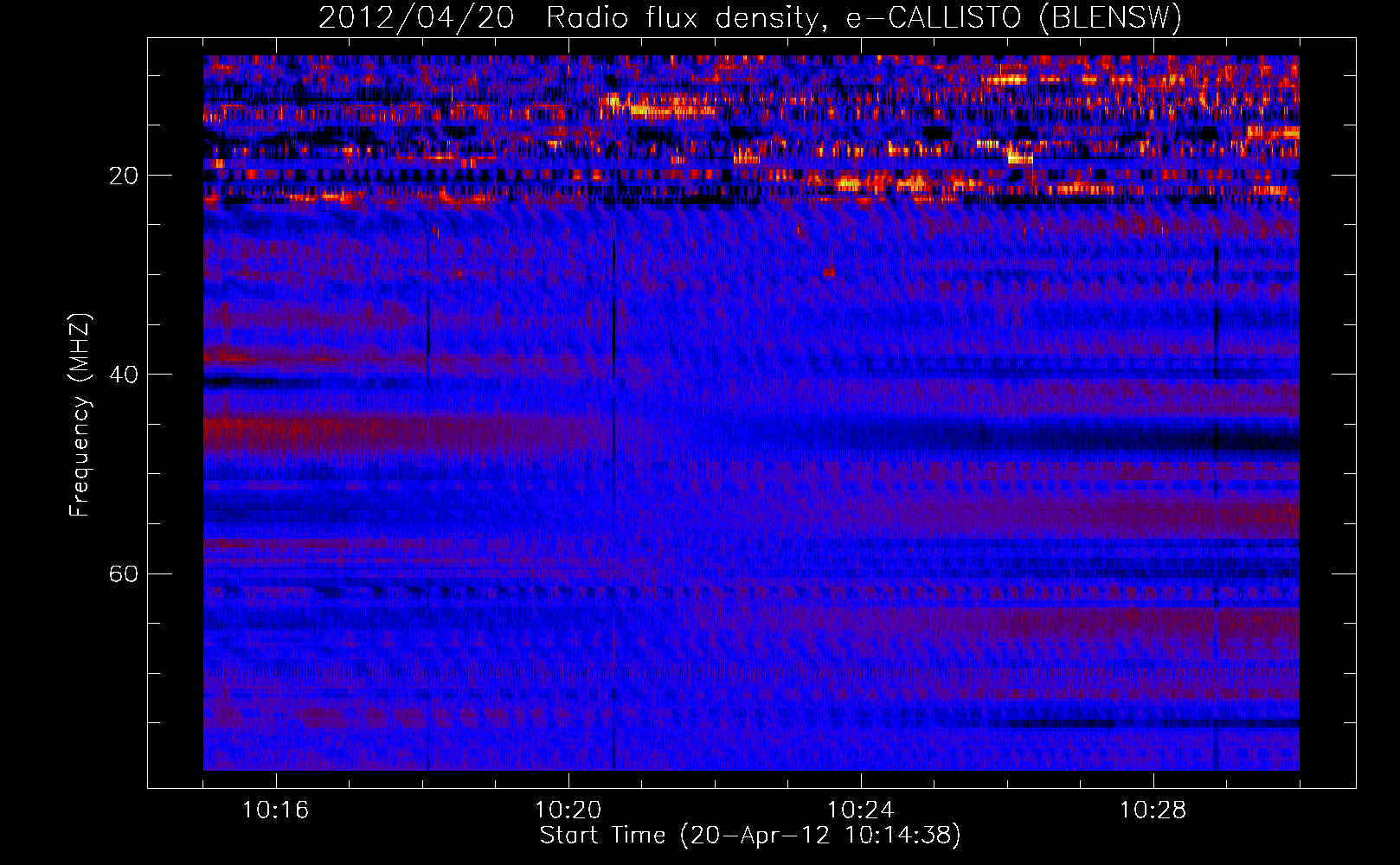Click the date '2012/04/20' in the title
The width and height of the screenshot is (1400, 865).
point(416,18)
